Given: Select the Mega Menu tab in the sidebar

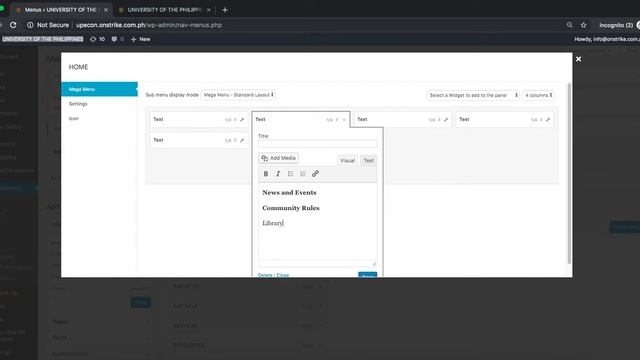Looking at the screenshot, I should tap(99, 89).
